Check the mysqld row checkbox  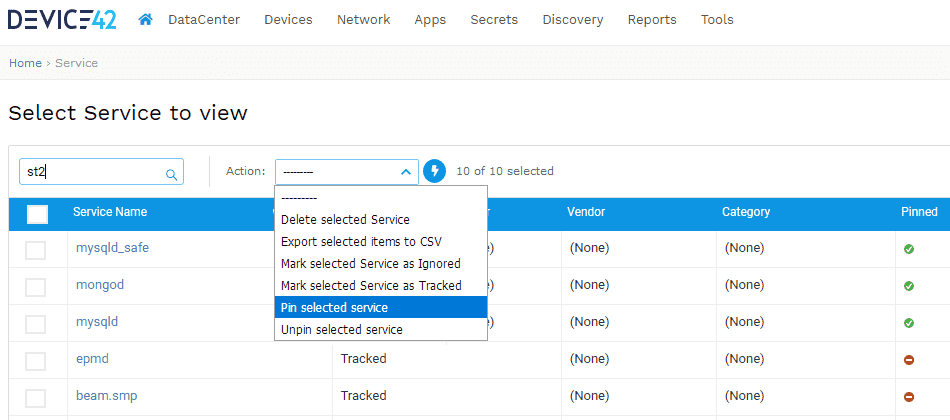(36, 324)
